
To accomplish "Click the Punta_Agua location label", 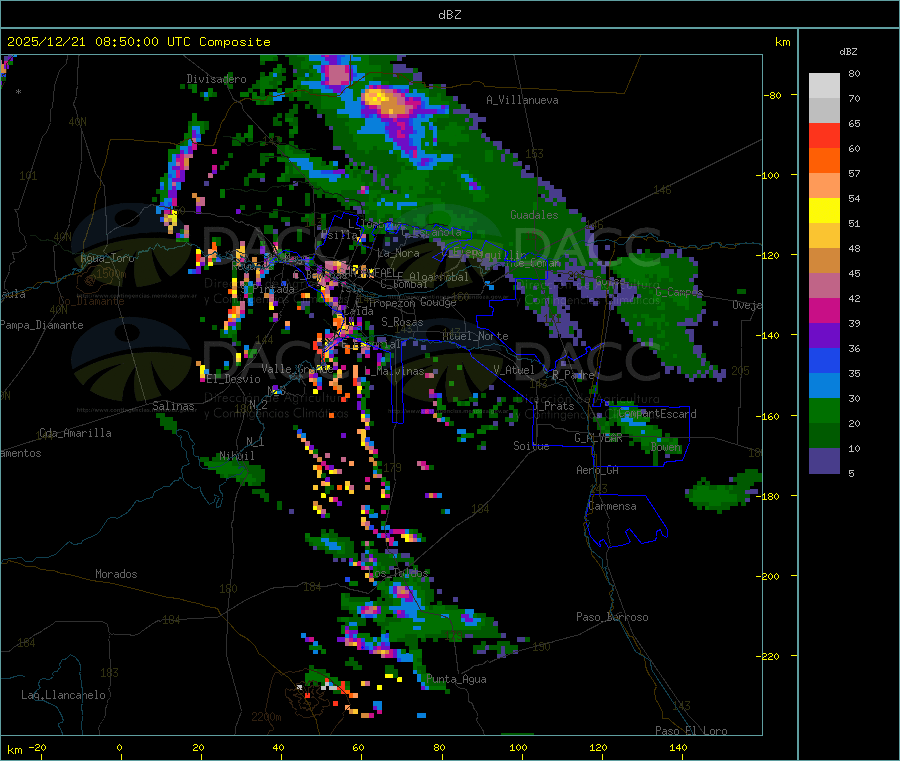I will click(456, 679).
